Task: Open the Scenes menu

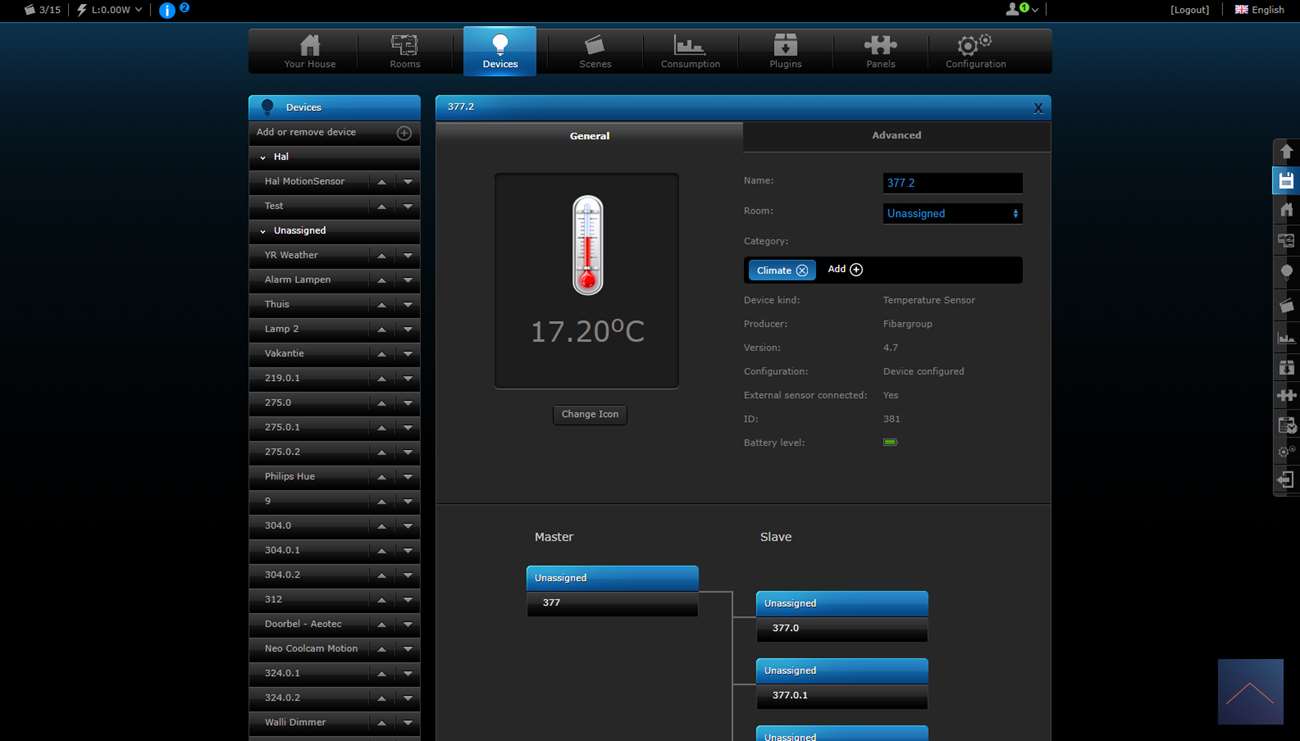Action: coord(595,51)
